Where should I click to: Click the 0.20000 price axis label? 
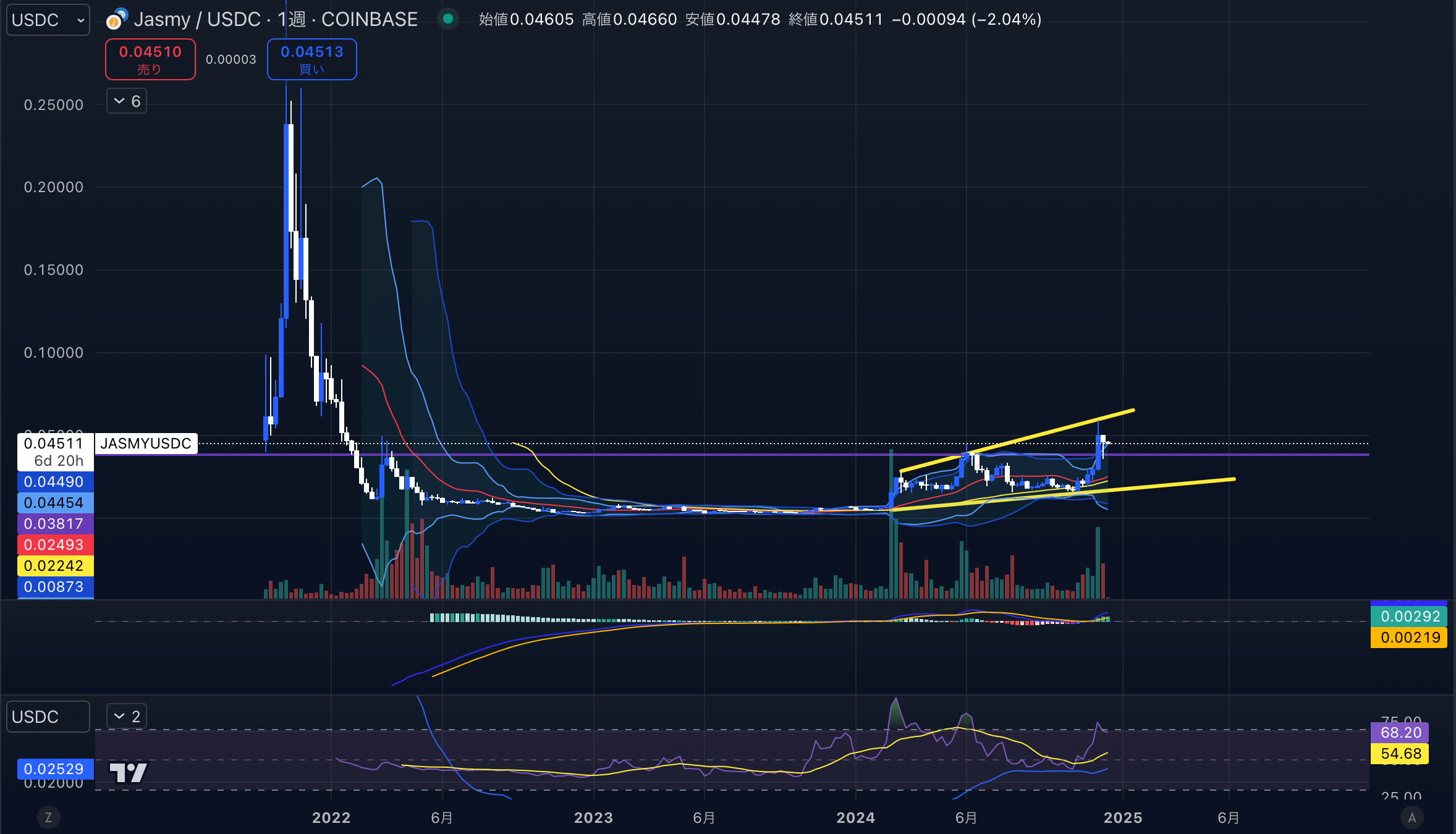click(54, 187)
